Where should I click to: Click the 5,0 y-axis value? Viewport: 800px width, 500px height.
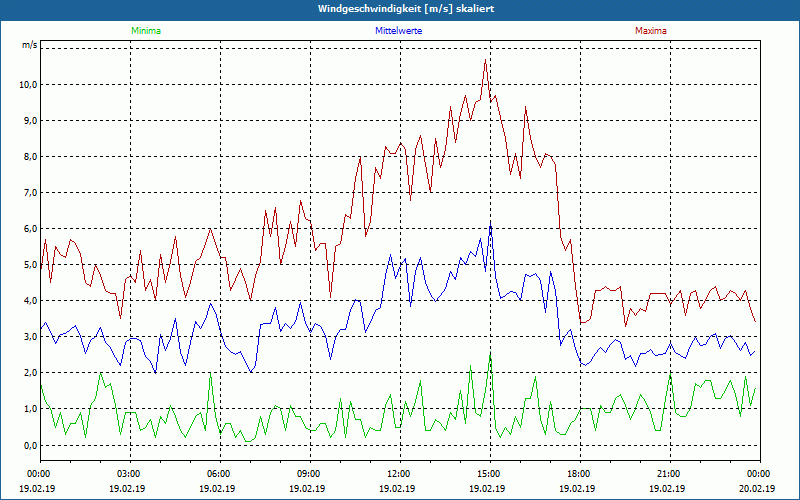pyautogui.click(x=31, y=265)
